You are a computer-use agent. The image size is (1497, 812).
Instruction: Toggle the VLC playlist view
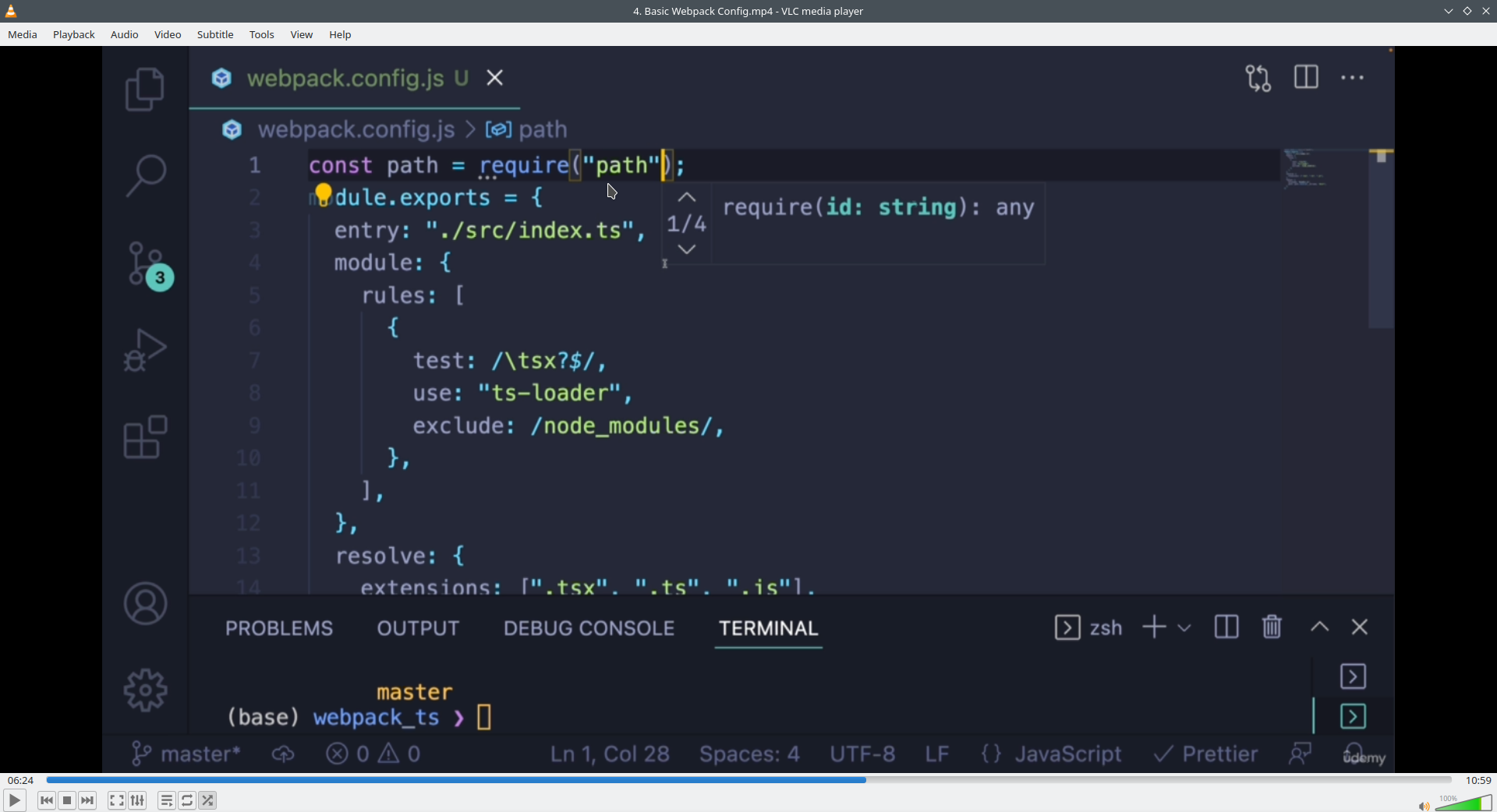(x=167, y=800)
